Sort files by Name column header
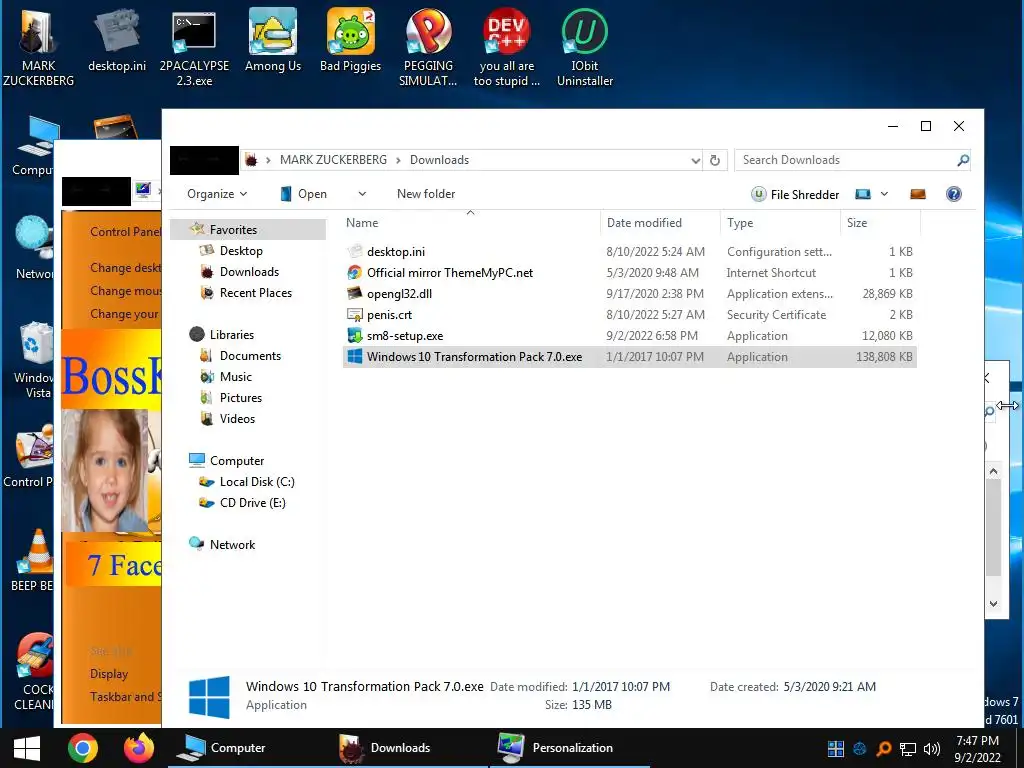The height and width of the screenshot is (768, 1024). pos(470,223)
